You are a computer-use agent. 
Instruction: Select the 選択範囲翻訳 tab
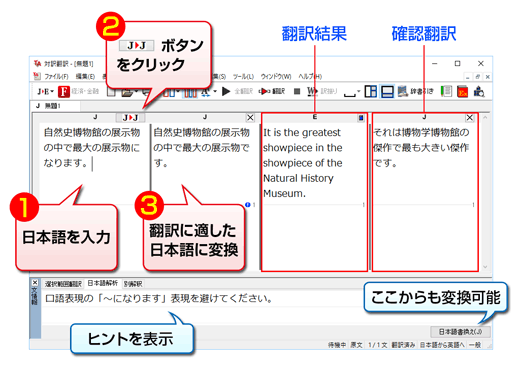63,284
